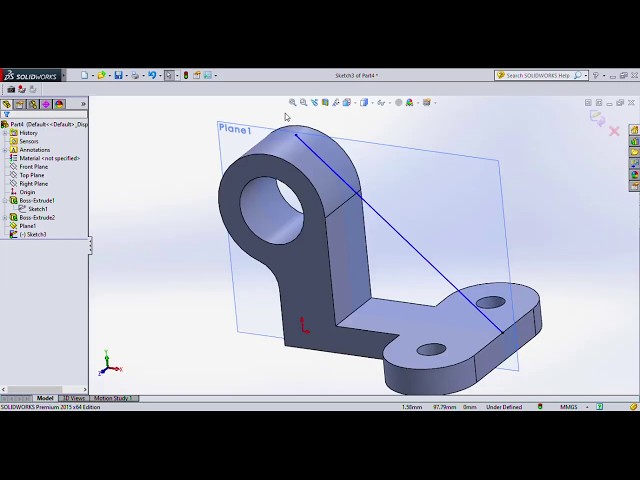The height and width of the screenshot is (480, 640).
Task: Collapse the Boss-Extrude1 feature
Action: 5,201
